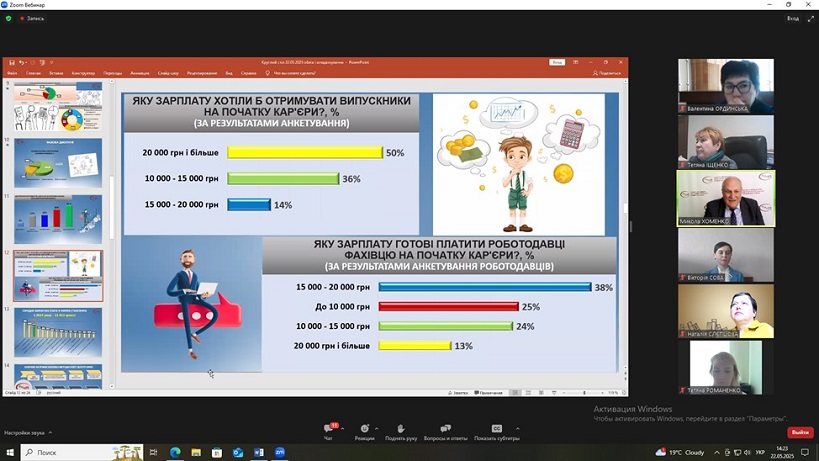Toggle Примечания comments in status bar
Screen dimensions: 819x461
click(x=488, y=393)
